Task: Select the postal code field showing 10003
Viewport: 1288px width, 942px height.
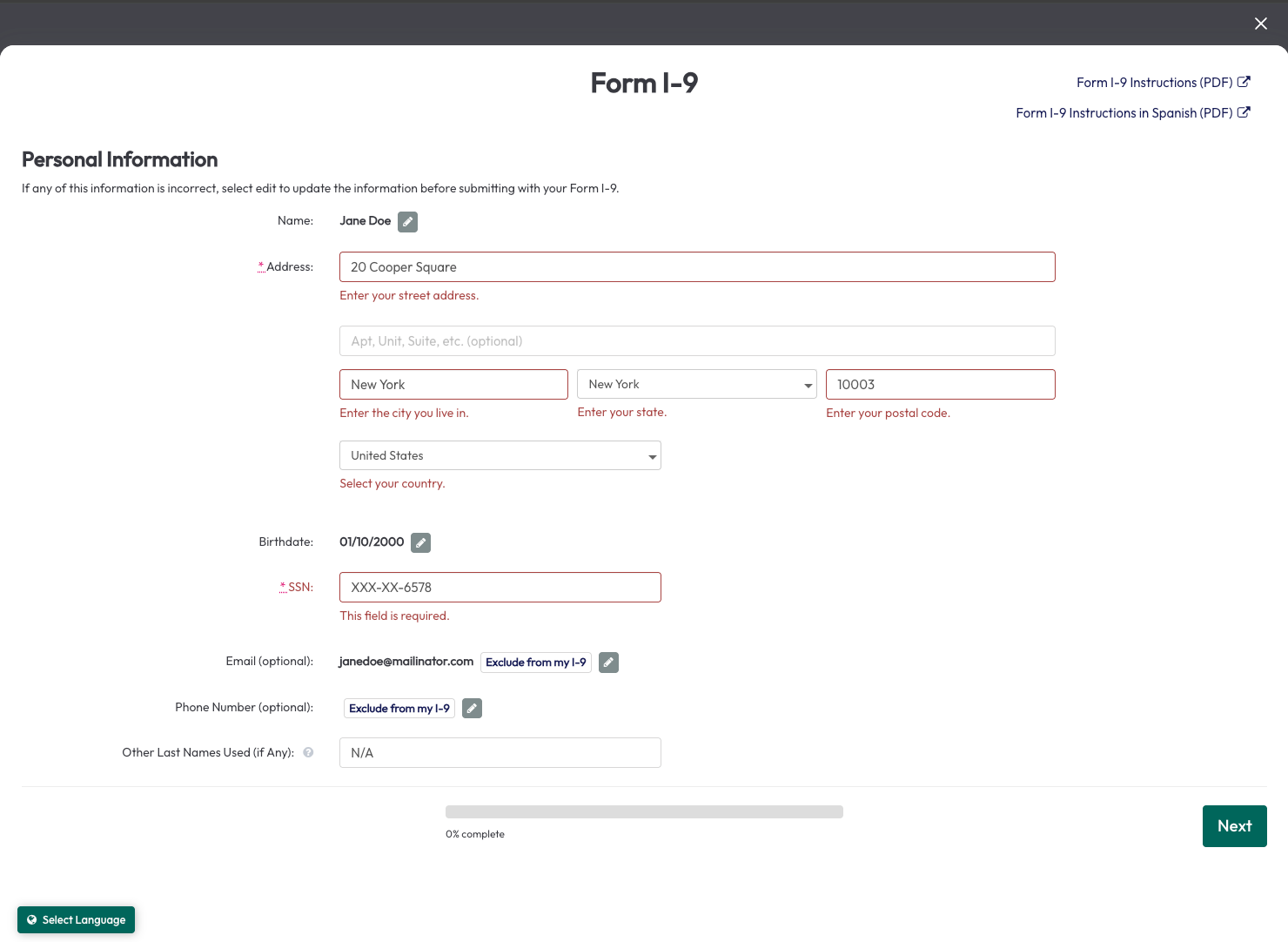Action: 940,385
